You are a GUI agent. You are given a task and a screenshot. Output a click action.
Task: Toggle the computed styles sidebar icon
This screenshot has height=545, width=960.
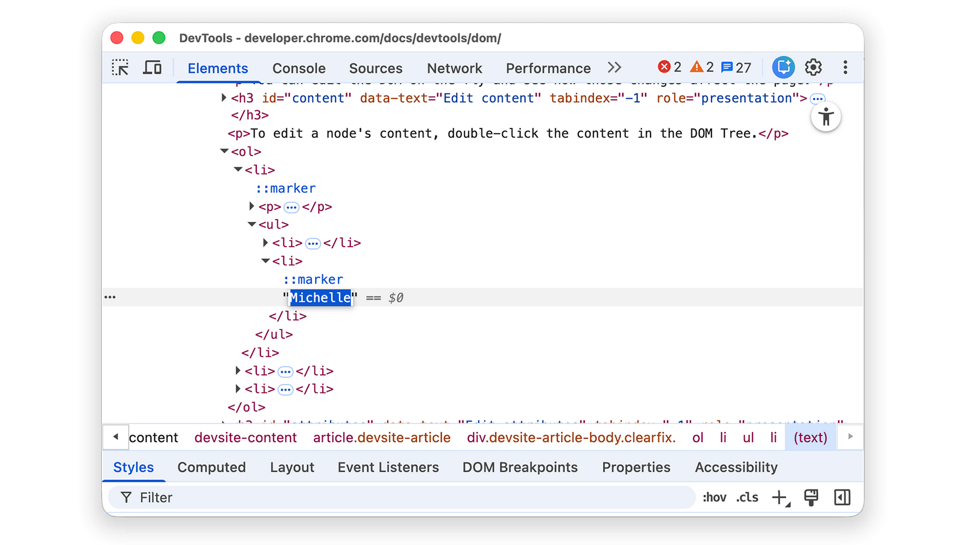pyautogui.click(x=842, y=497)
